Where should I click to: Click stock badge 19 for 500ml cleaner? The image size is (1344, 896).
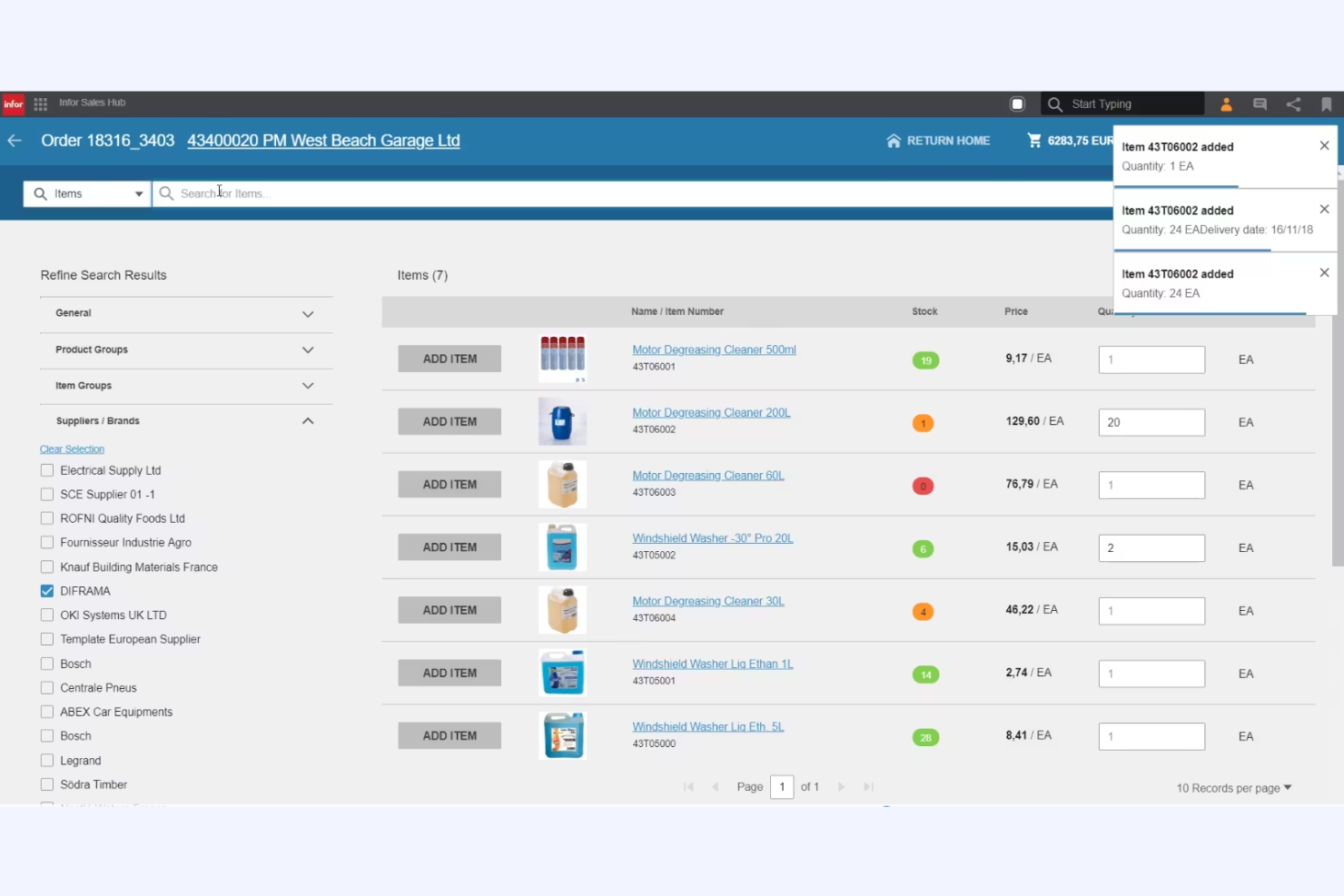pyautogui.click(x=925, y=360)
